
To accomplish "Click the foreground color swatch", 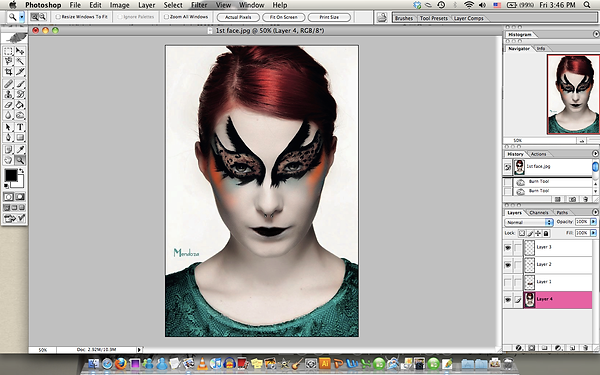I will click(11, 175).
